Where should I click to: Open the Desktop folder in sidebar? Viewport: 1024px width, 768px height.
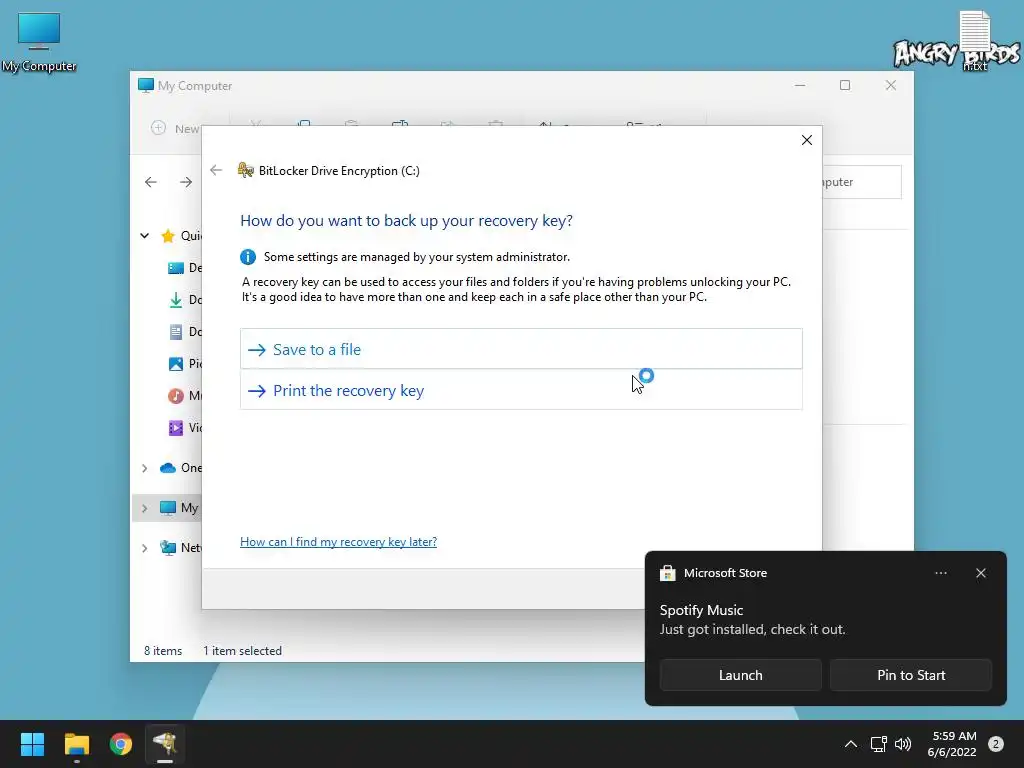[184, 268]
